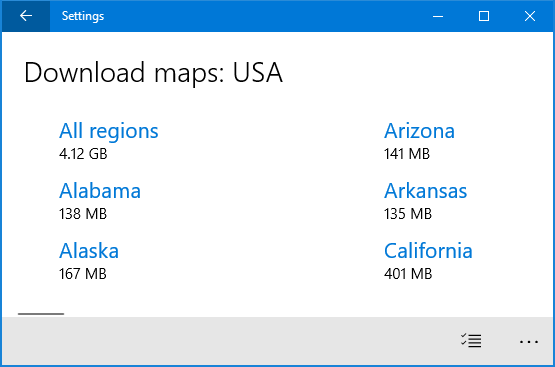Click the 167 MB size under Alaska
Screen dimensions: 555x367
coord(83,274)
